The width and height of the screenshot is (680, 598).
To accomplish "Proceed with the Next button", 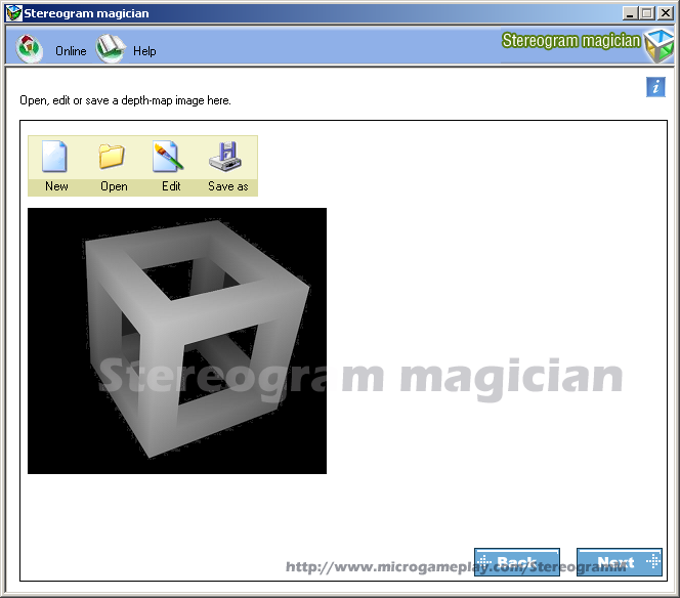I will tap(619, 562).
